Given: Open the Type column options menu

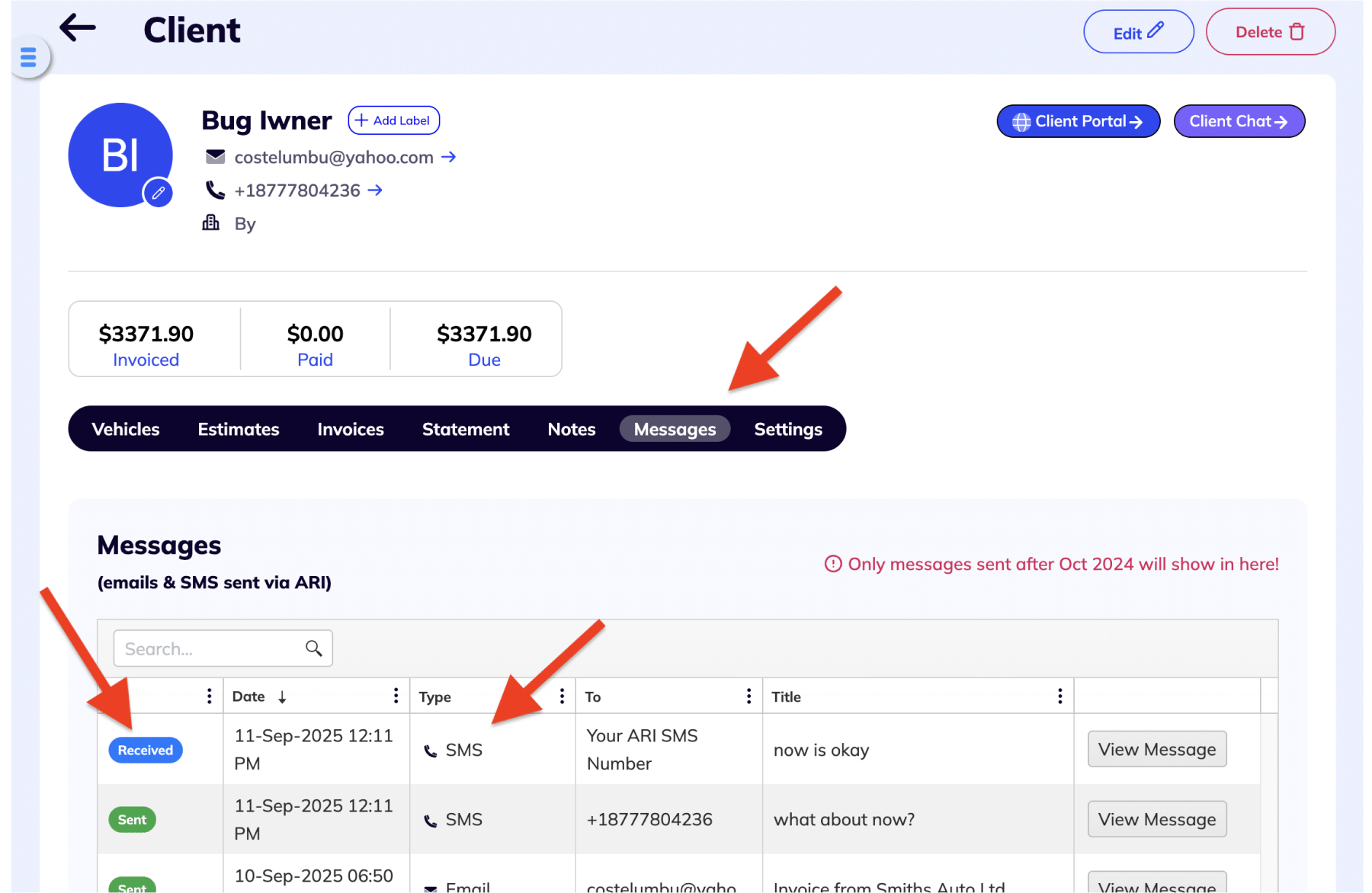Looking at the screenshot, I should (x=562, y=696).
